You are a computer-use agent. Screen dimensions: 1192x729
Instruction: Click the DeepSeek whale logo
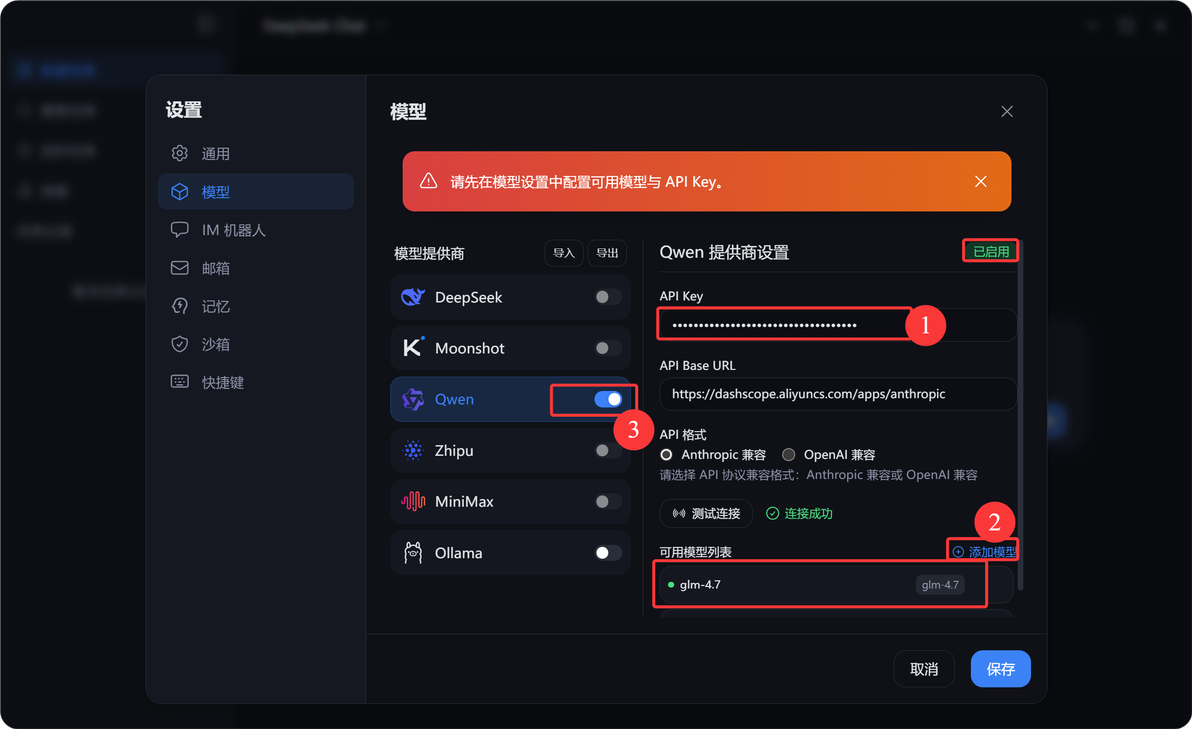pyautogui.click(x=413, y=297)
